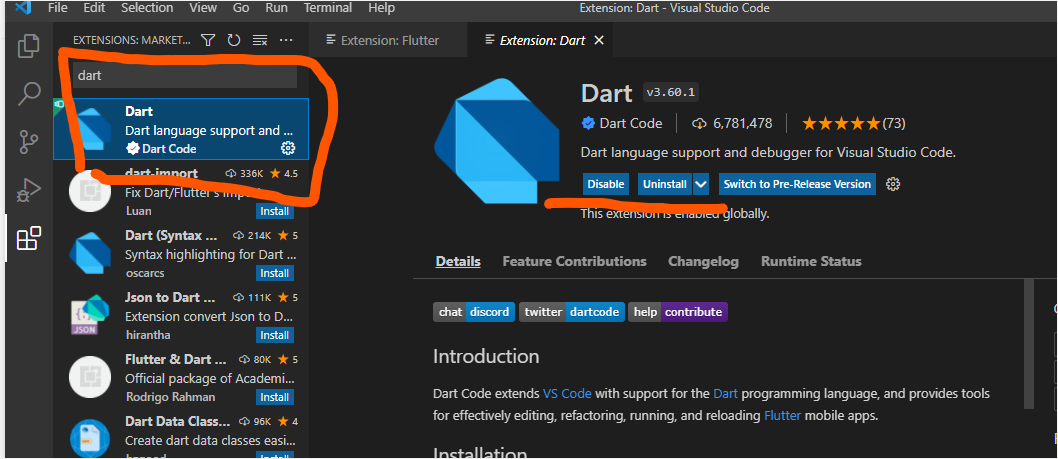Click the Dart Code publisher link
The width and height of the screenshot is (1058, 459).
click(x=630, y=124)
